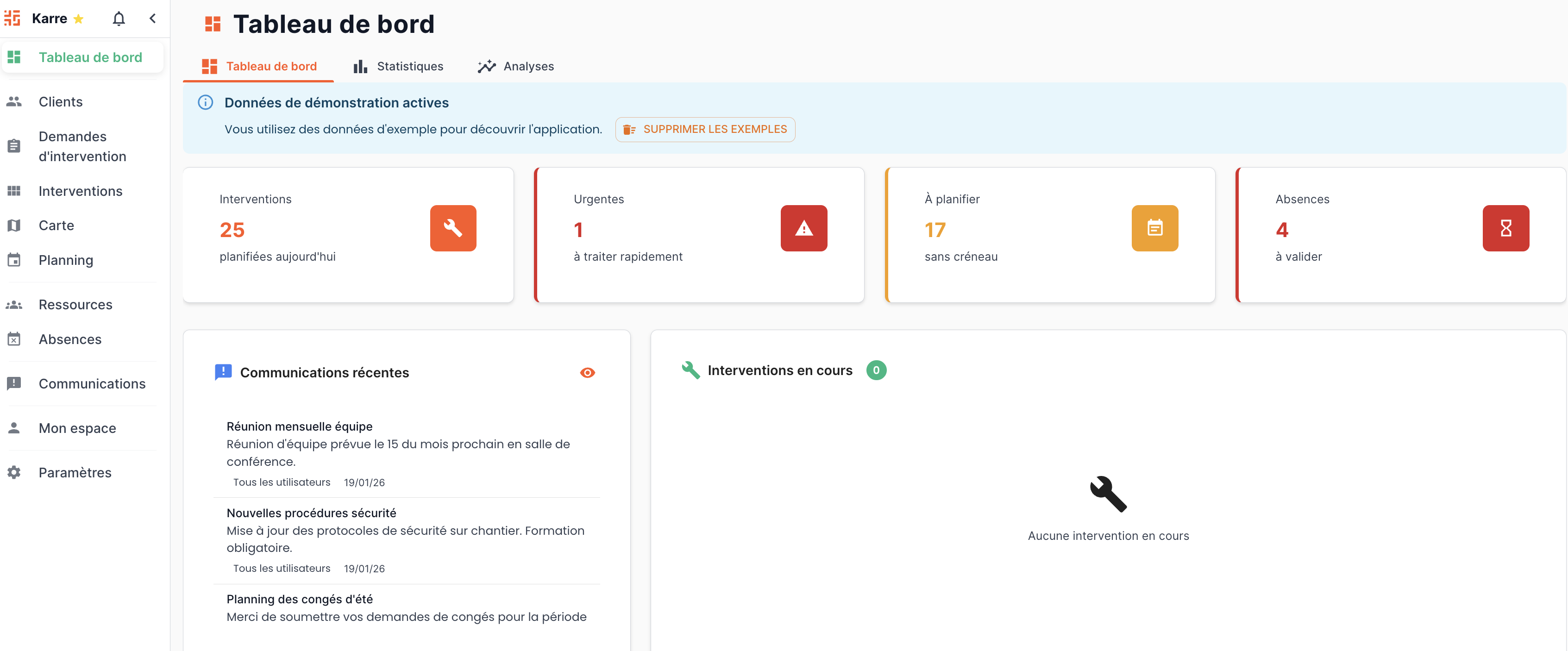Screen dimensions: 1568x651
Task: Open Clients in the sidebar
Action: tap(60, 101)
